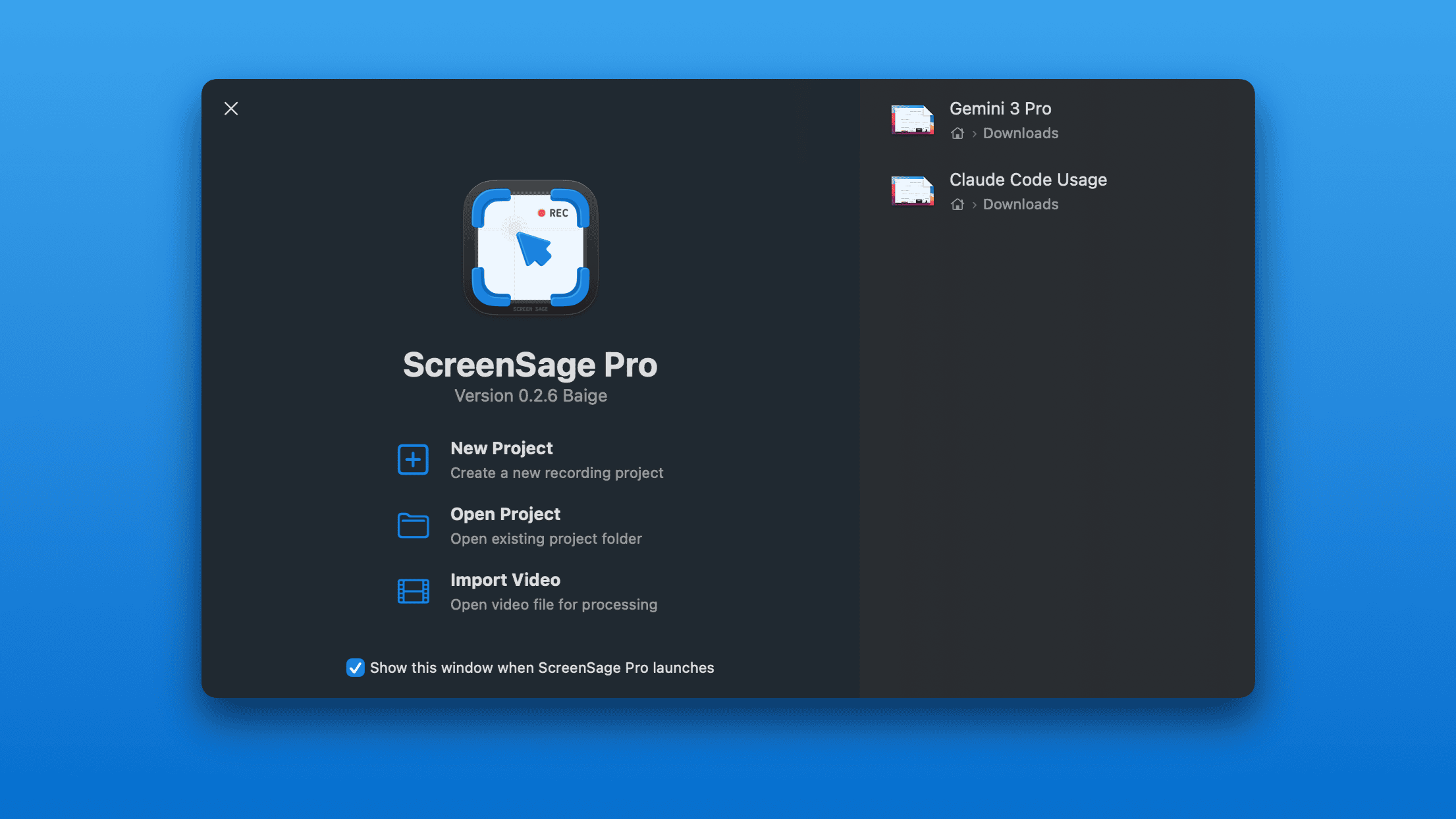Click the home icon under Claude Code Usage
The width and height of the screenshot is (1456, 819).
point(957,205)
